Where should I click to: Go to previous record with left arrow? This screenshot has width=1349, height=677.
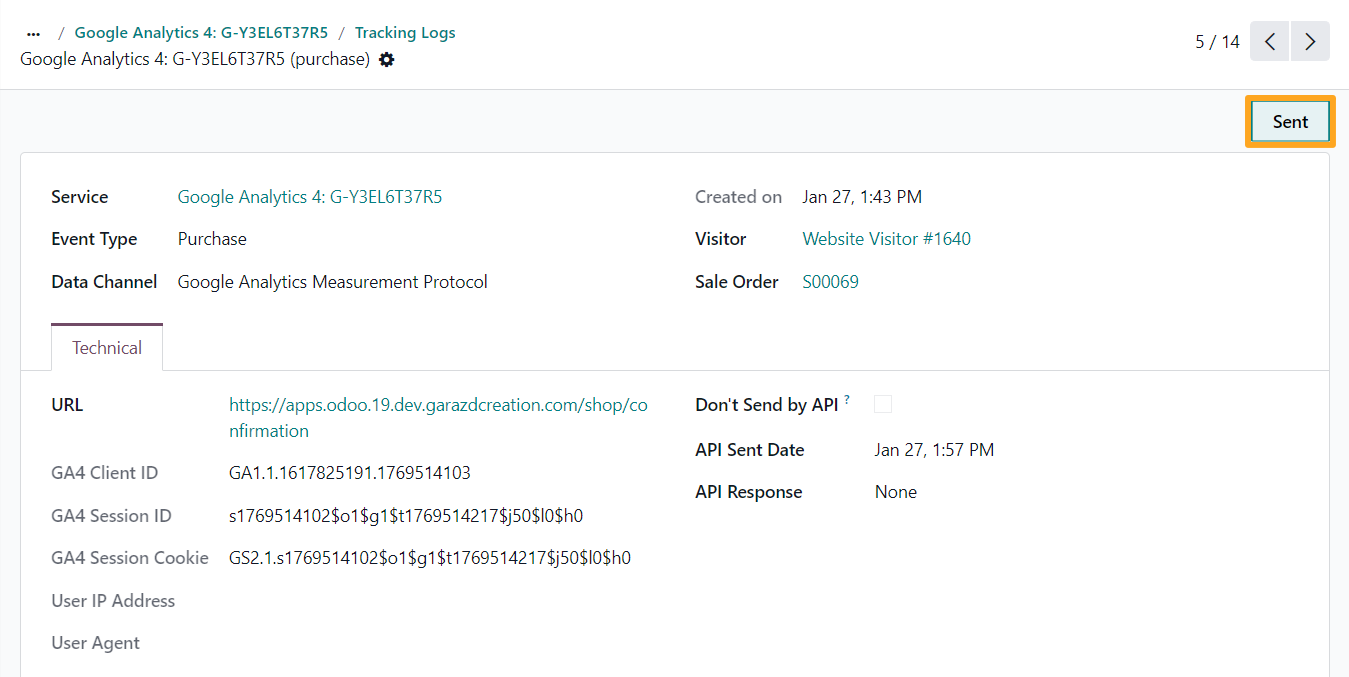pos(1270,42)
